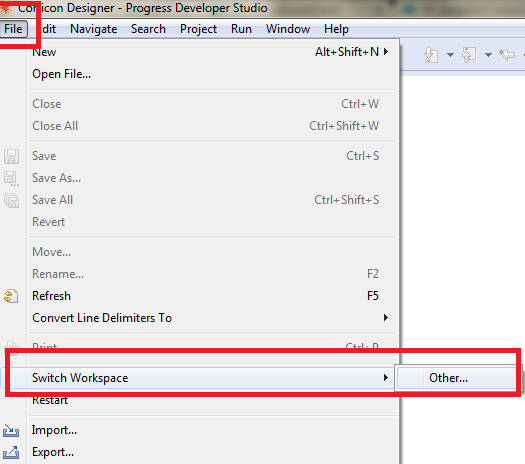
Task: Click the New submenu arrow
Action: coord(386,52)
